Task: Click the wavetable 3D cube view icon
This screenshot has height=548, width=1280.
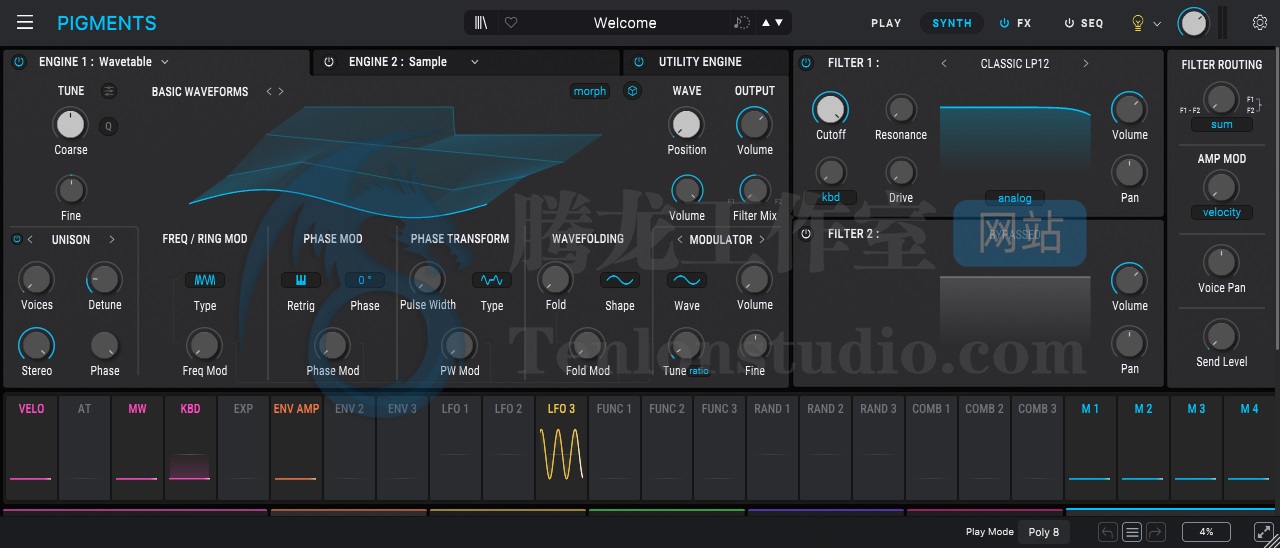Action: point(632,91)
